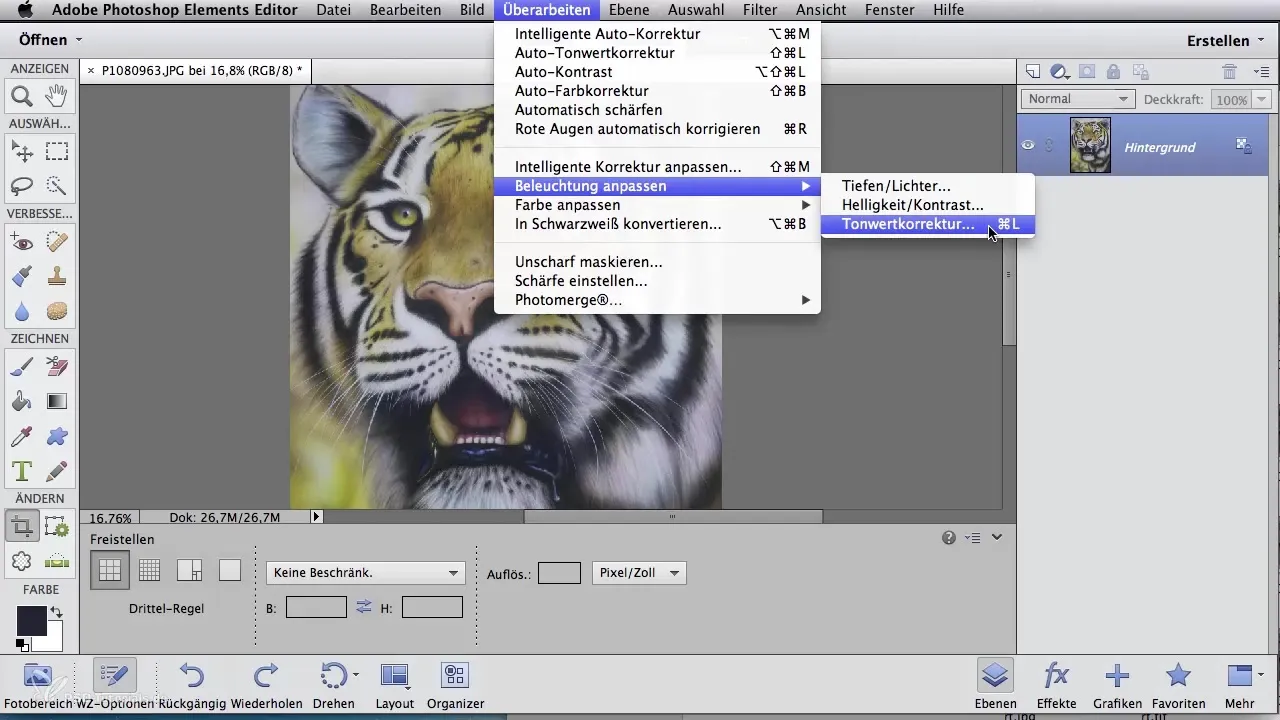Open Keine Beschränk. aspect ratio dropdown
1280x720 pixels.
tap(365, 573)
